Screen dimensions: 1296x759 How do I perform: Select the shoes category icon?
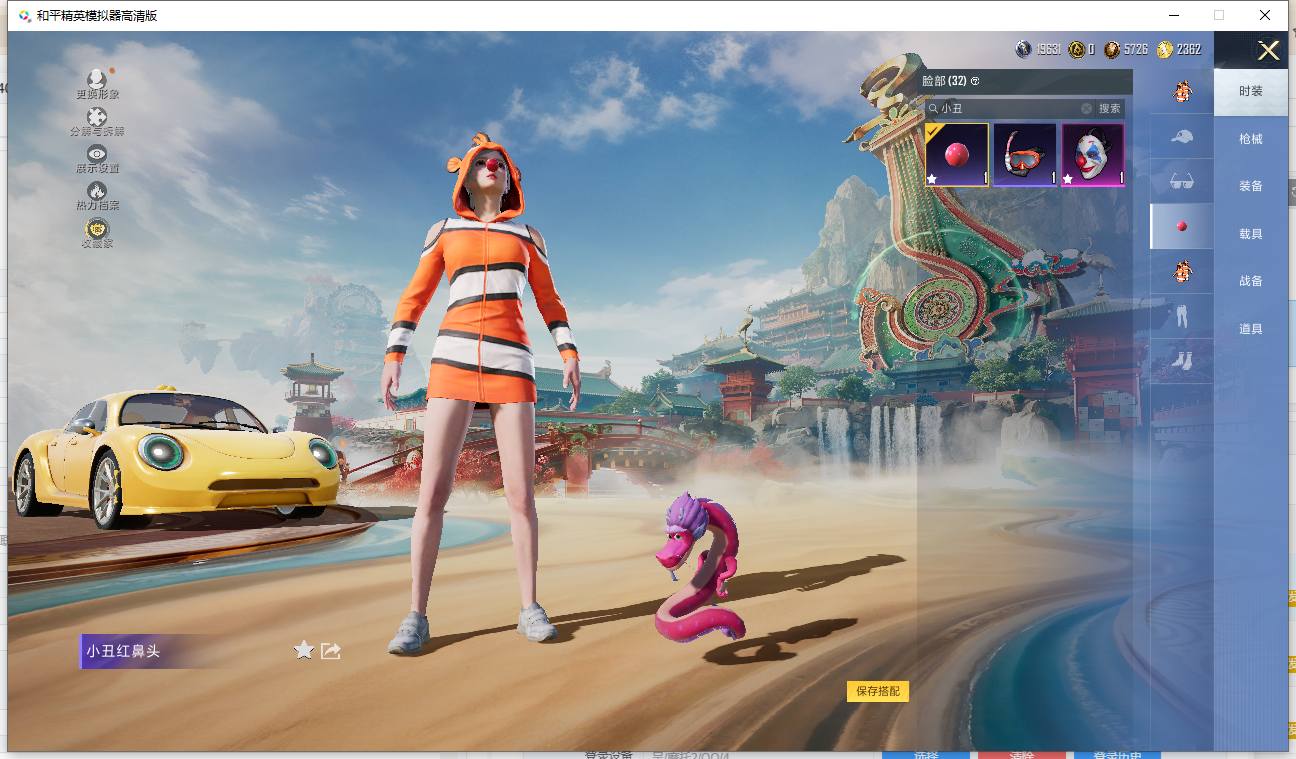pos(1182,361)
